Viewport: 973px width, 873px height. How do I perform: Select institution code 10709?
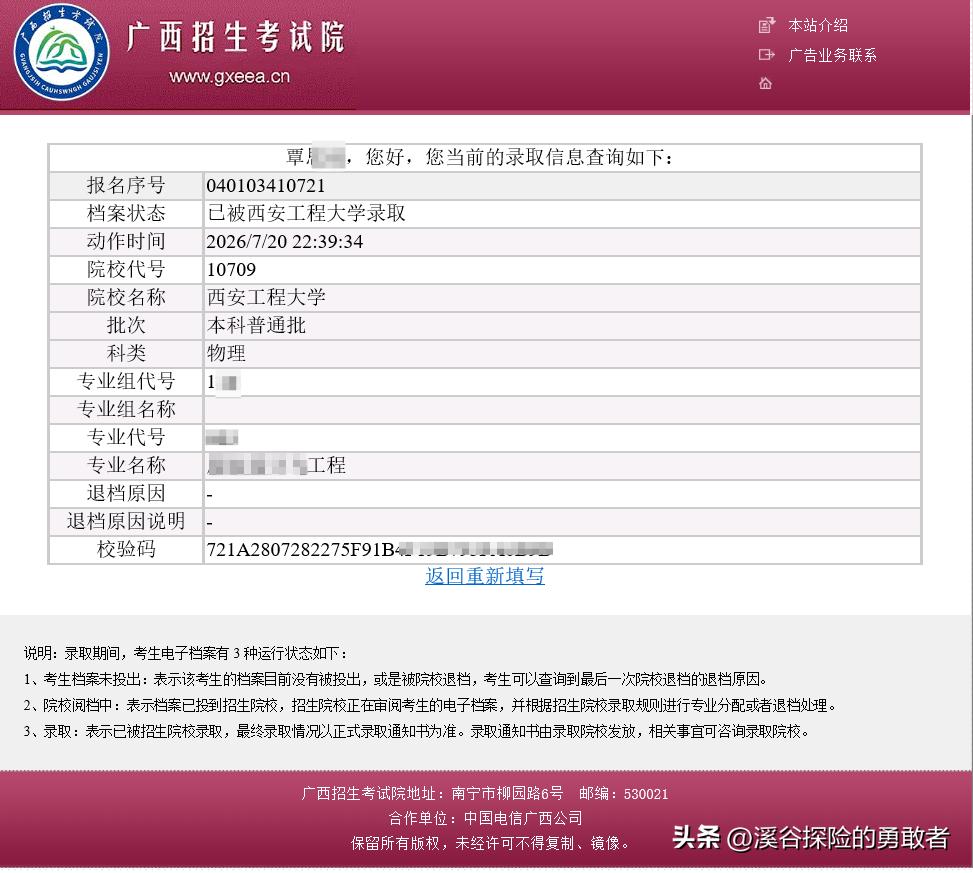click(231, 269)
